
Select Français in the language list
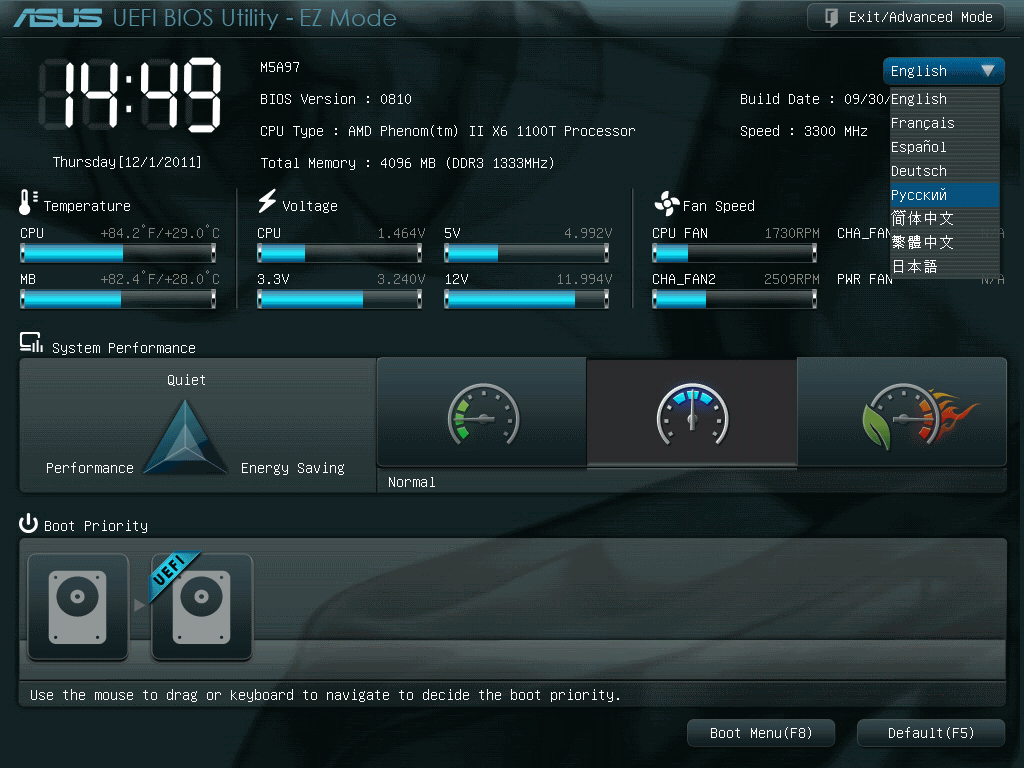pos(944,123)
